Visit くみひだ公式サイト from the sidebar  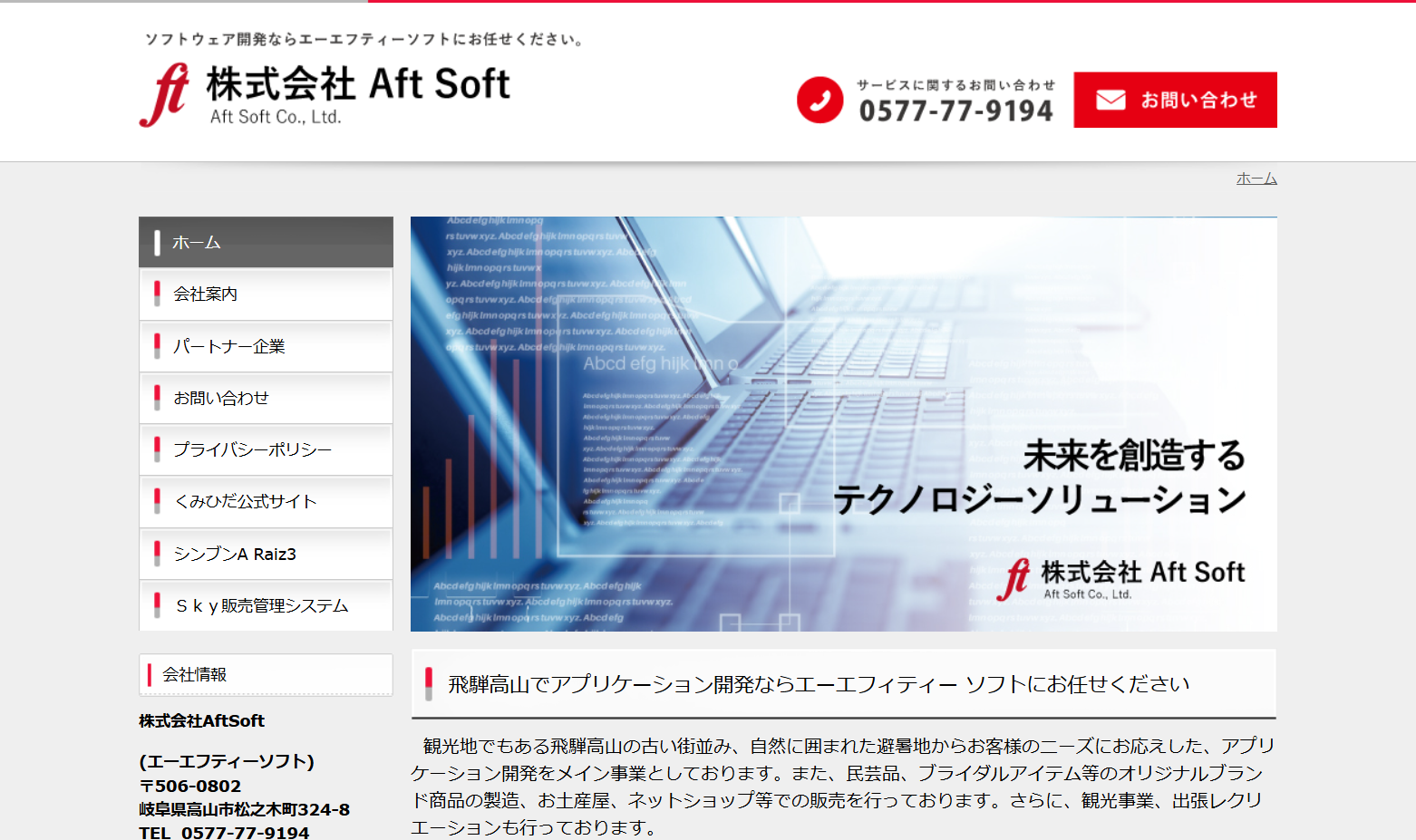(266, 501)
